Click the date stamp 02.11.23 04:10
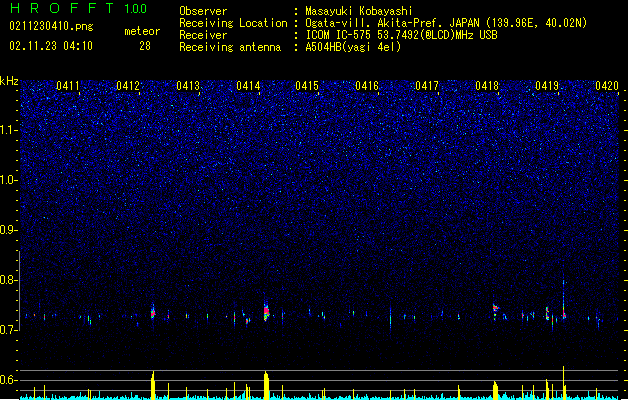The height and width of the screenshot is (400, 629). 51,46
